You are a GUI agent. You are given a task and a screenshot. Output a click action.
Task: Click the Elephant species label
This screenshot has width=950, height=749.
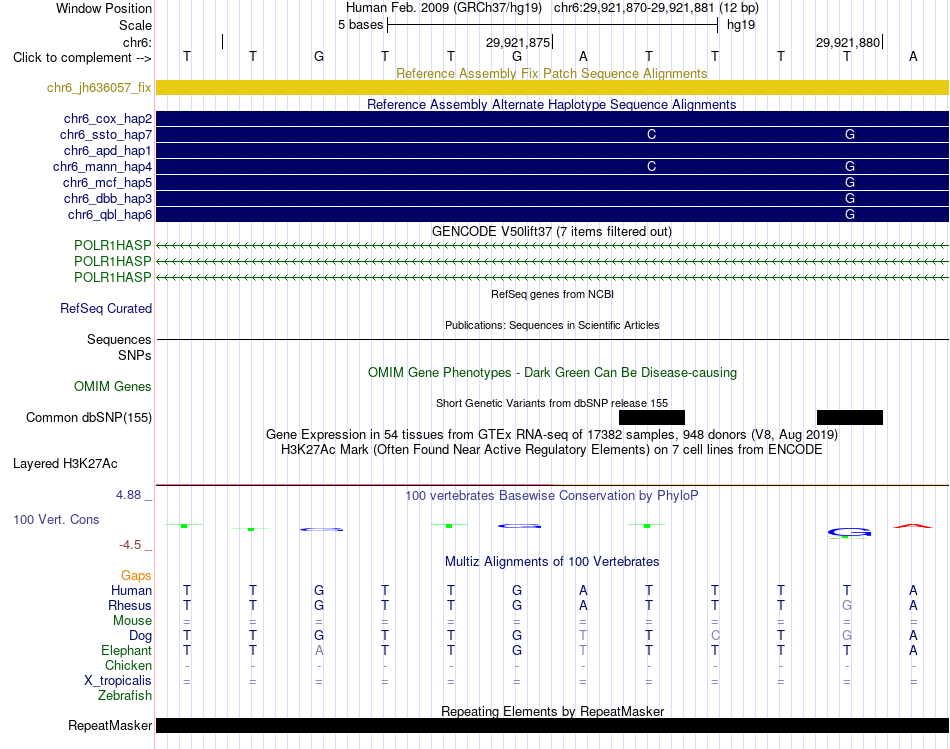(x=126, y=651)
